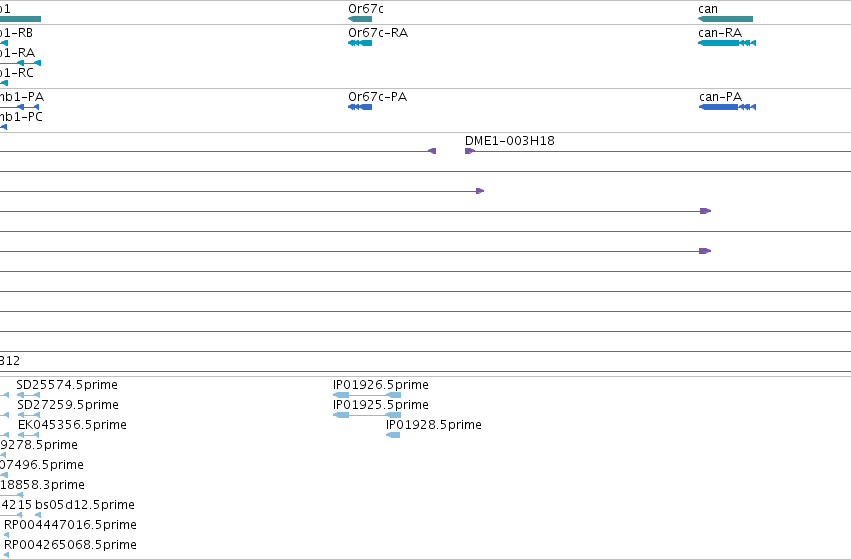Select the small IP01928.5prime EST glyph
The image size is (851, 560).
tap(393, 435)
